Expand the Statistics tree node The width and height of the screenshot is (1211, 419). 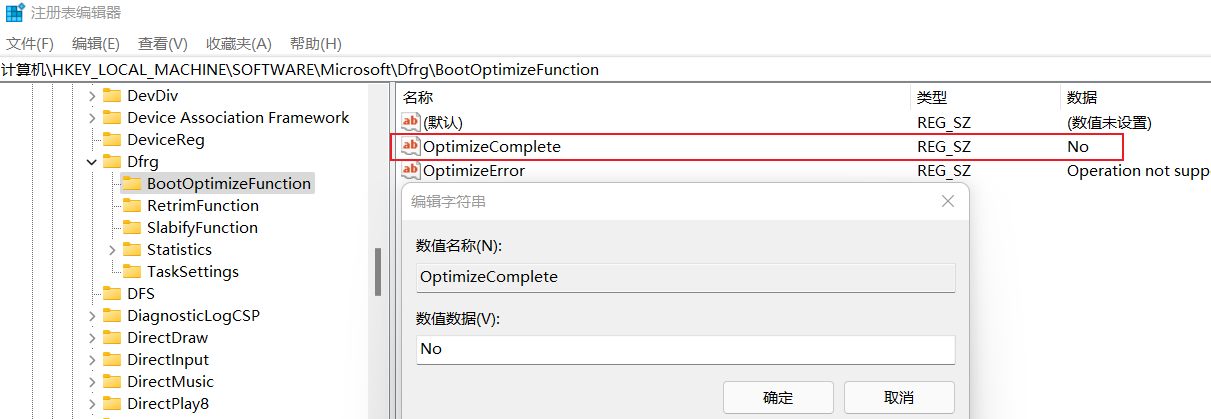112,250
